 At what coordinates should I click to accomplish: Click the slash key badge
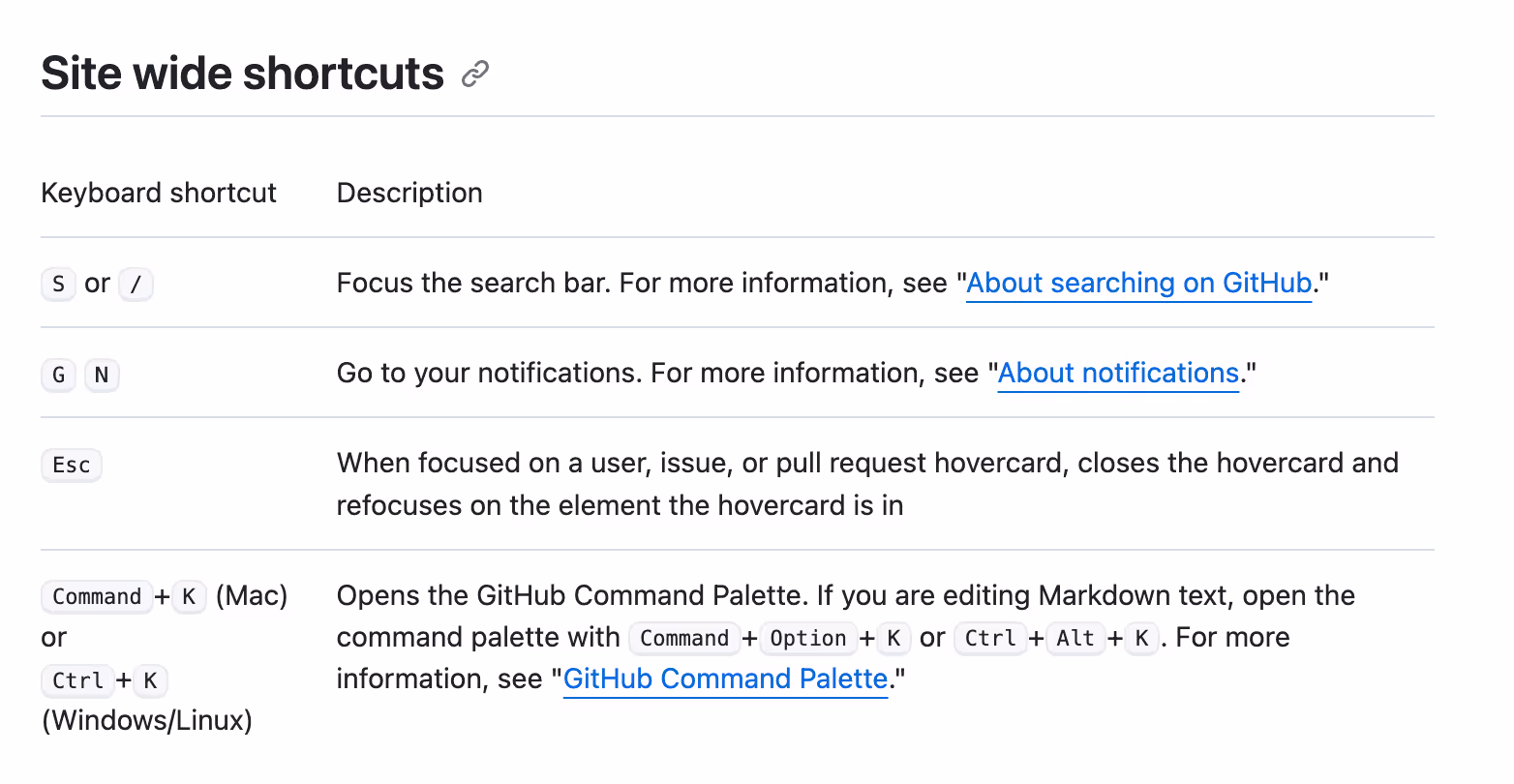[136, 285]
